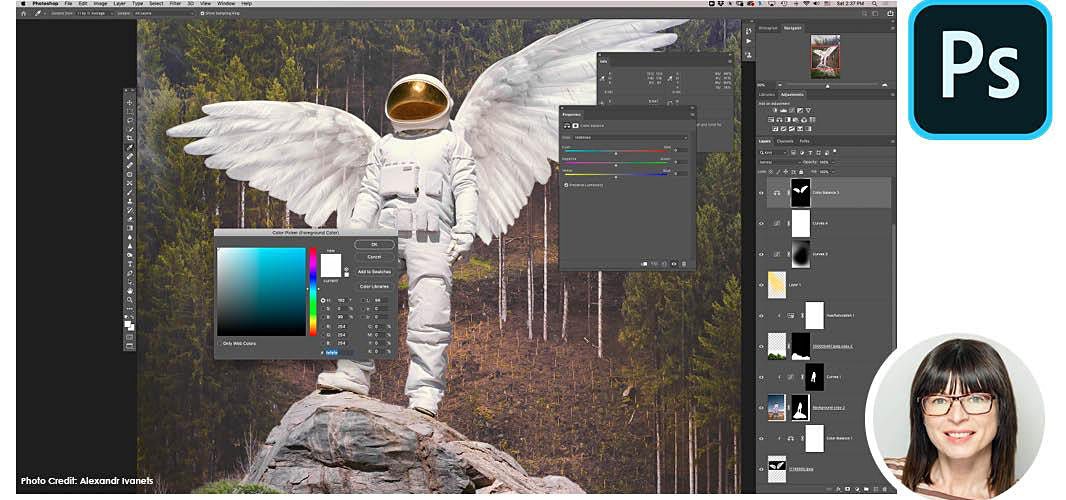
Task: Switch to the Channels tab
Action: [x=785, y=141]
